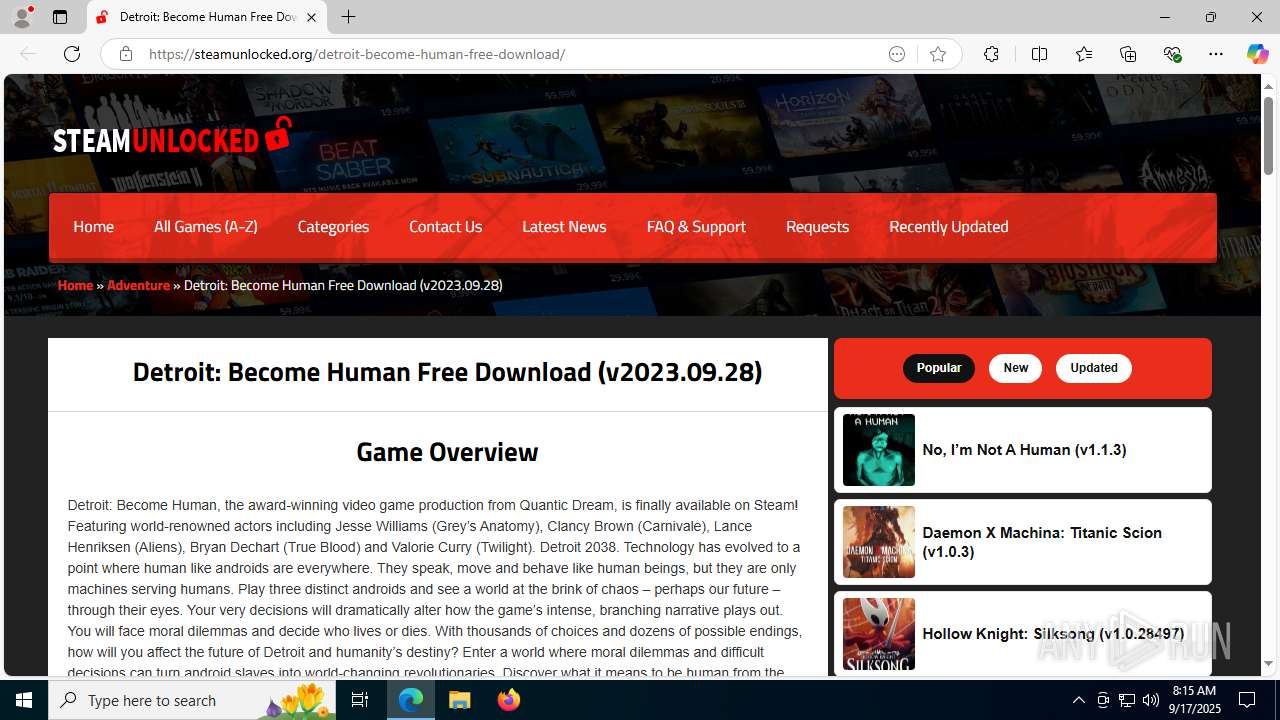Open network status tray icon
This screenshot has width=1280, height=720.
point(1127,700)
